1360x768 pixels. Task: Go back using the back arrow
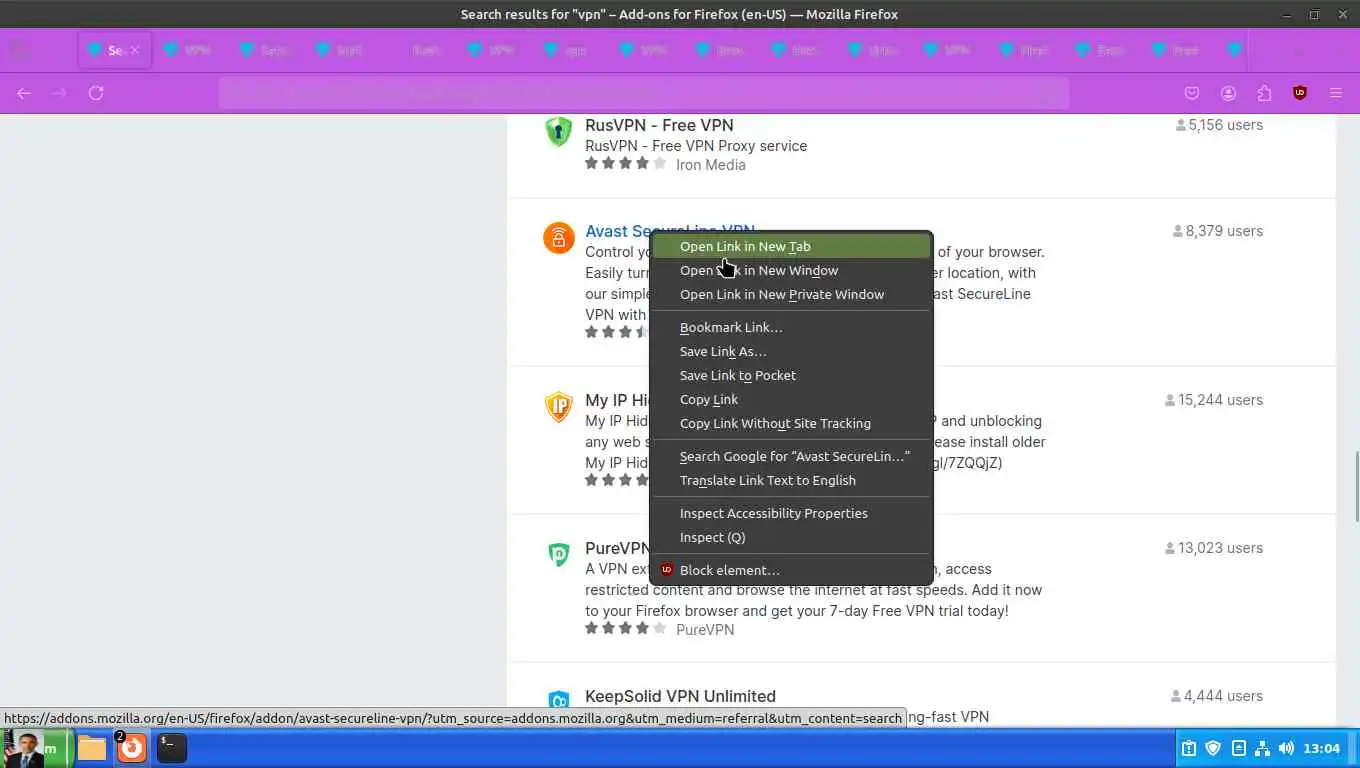tap(24, 93)
